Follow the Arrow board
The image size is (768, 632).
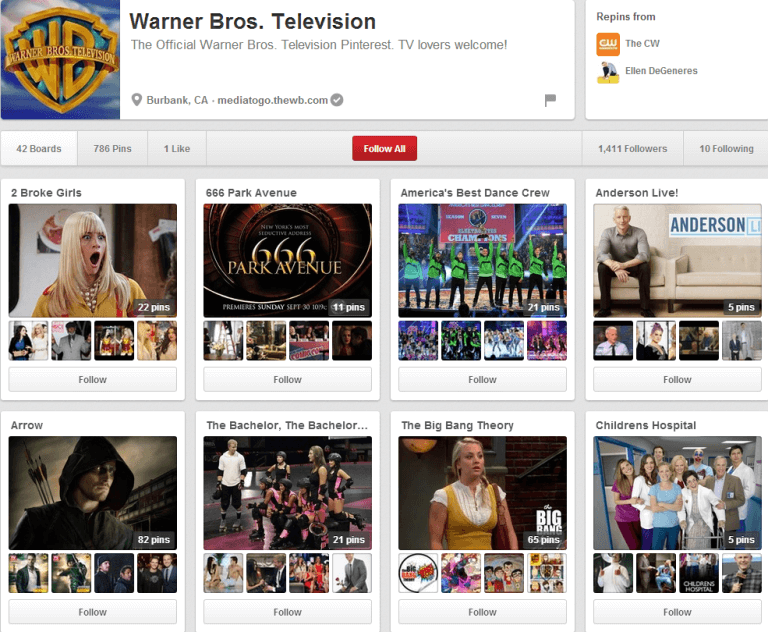click(x=92, y=612)
